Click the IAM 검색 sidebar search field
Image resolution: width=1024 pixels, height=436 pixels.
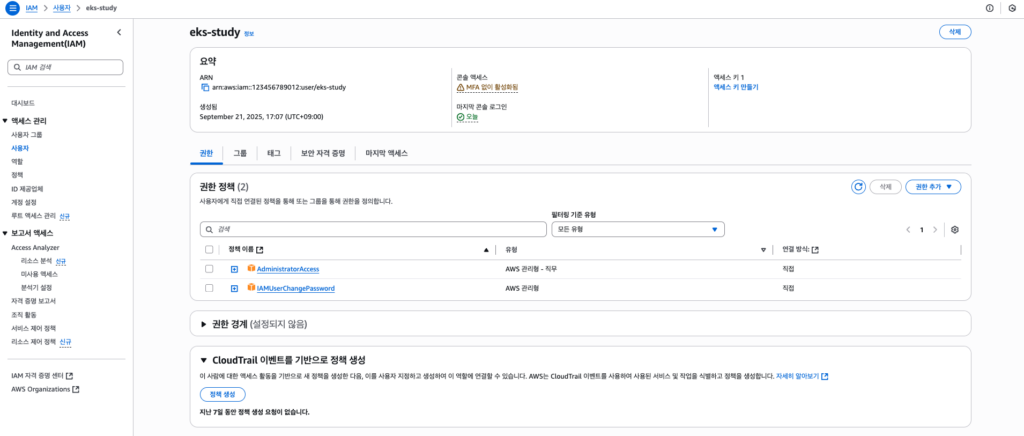pos(67,67)
